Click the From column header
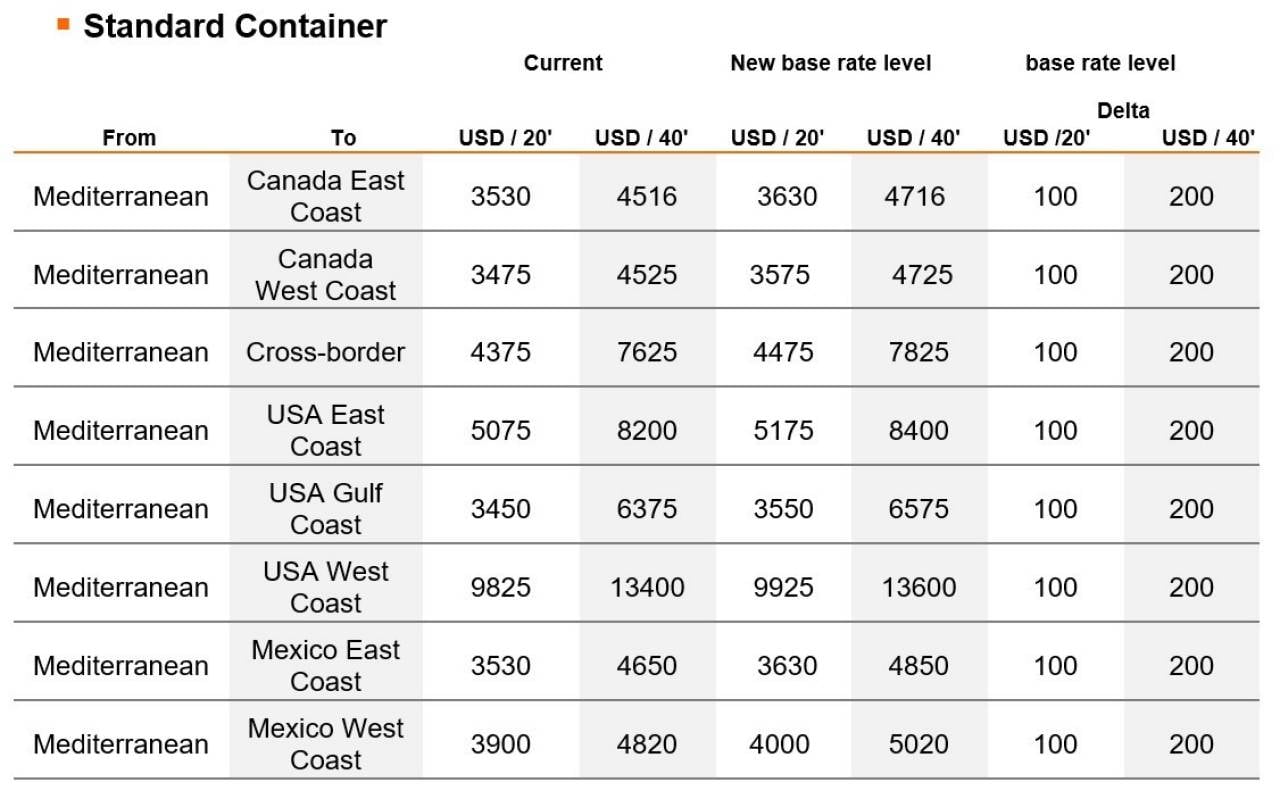This screenshot has height=799, width=1280. [x=129, y=138]
